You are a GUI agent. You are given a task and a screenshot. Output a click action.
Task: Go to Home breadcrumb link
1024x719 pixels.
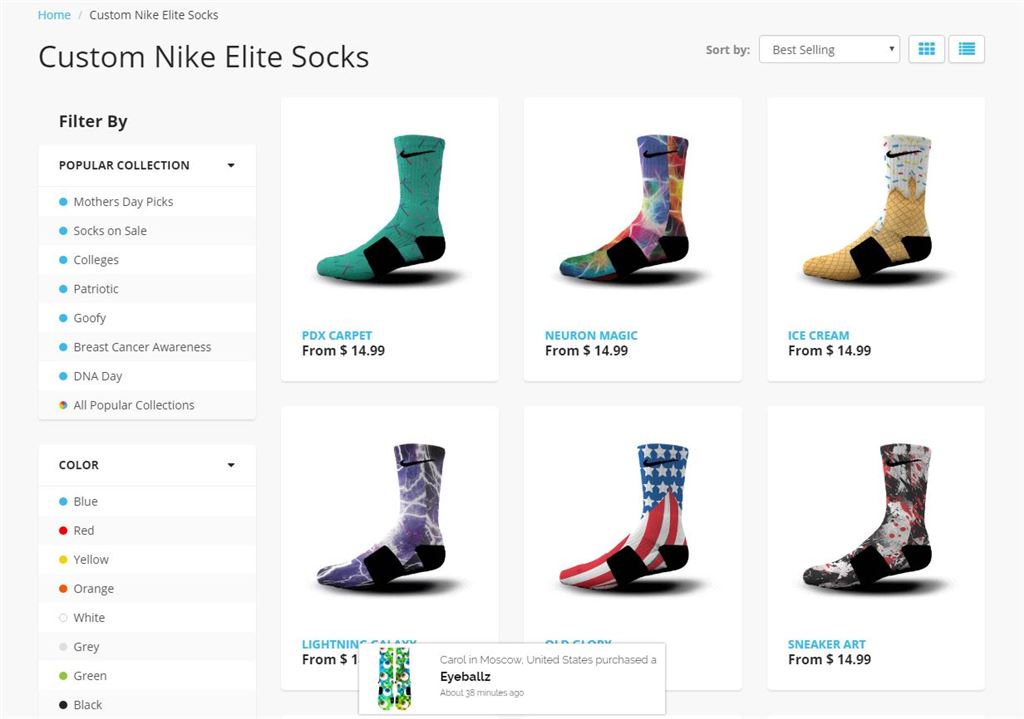tap(54, 15)
